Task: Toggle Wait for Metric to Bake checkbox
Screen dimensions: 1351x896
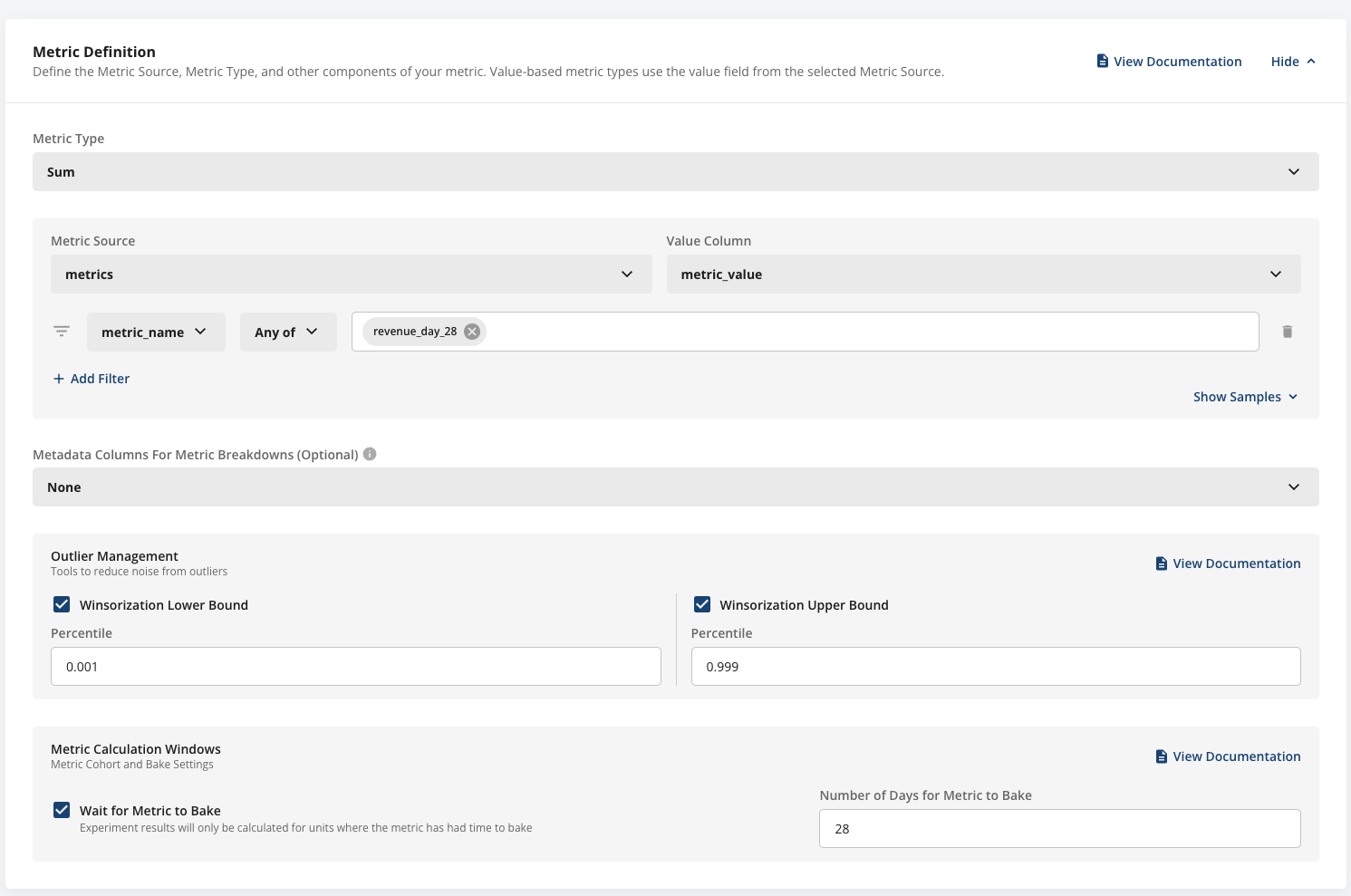Action: point(62,810)
